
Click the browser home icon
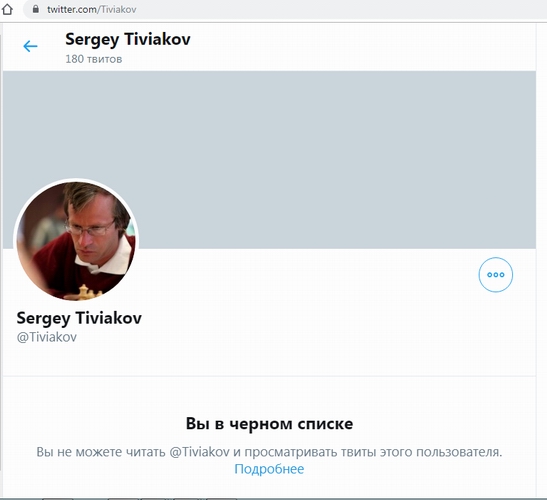click(7, 9)
